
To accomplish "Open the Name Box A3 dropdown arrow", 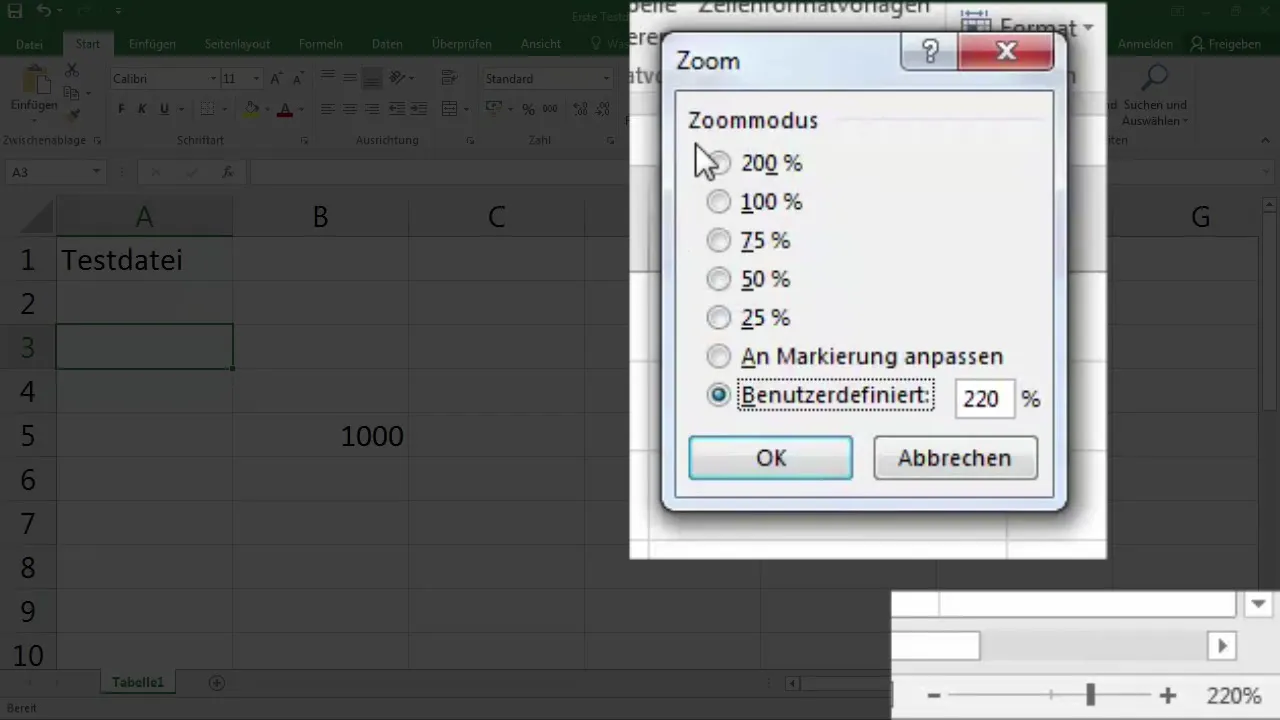I will [96, 172].
